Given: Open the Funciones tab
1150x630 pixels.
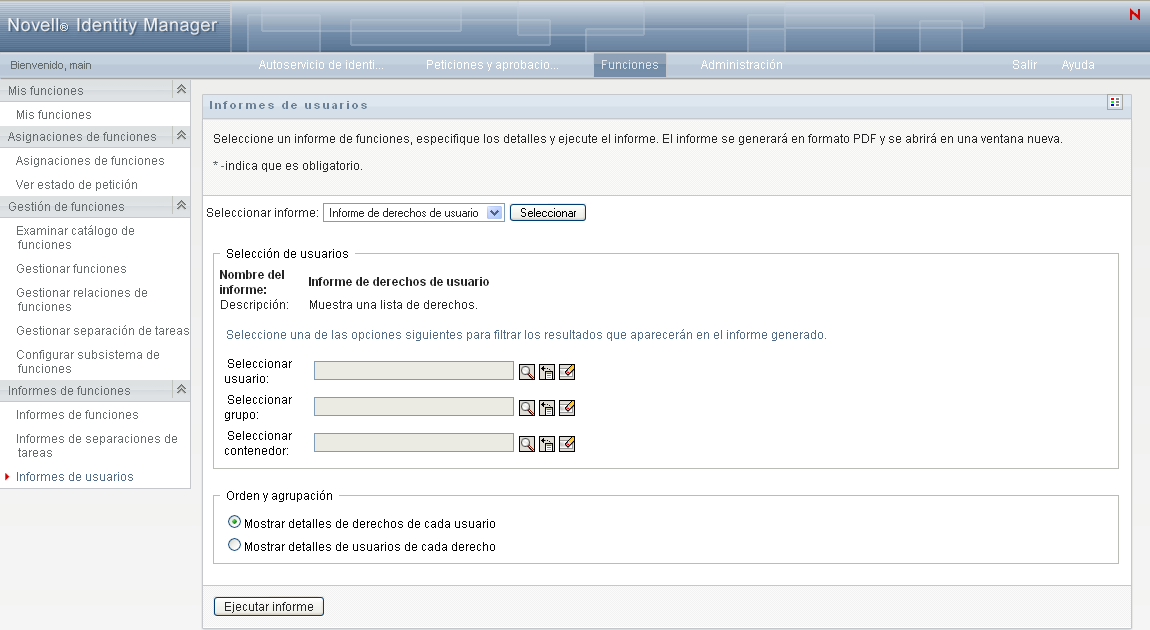Looking at the screenshot, I should pyautogui.click(x=629, y=65).
